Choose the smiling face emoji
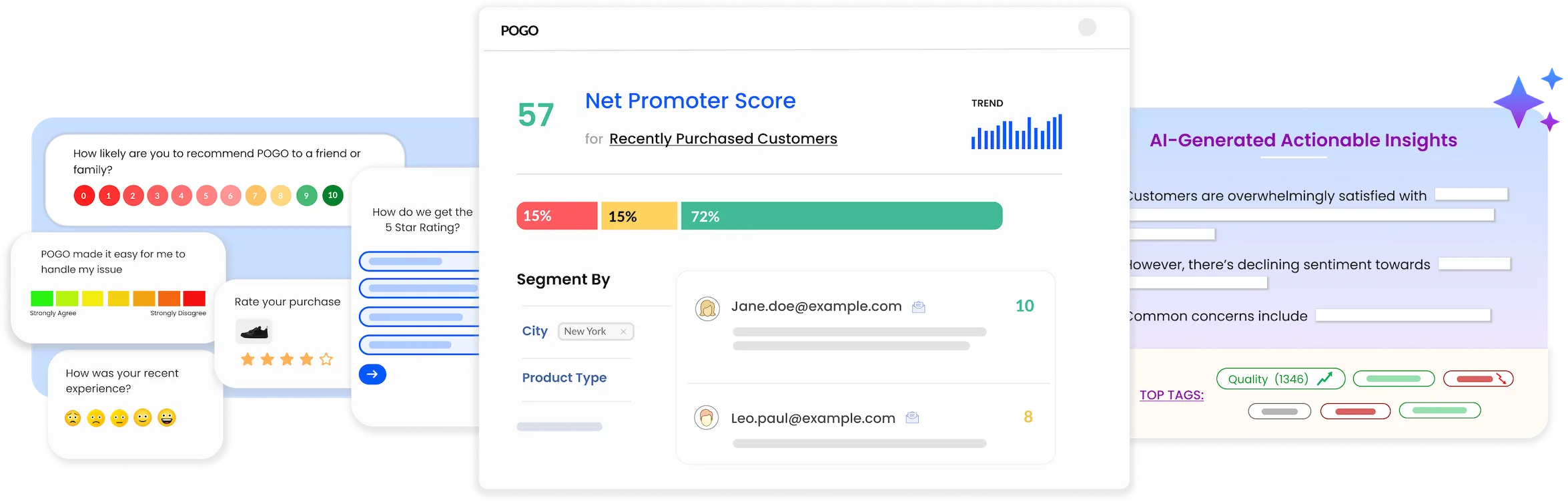1568x502 pixels. pos(143,418)
